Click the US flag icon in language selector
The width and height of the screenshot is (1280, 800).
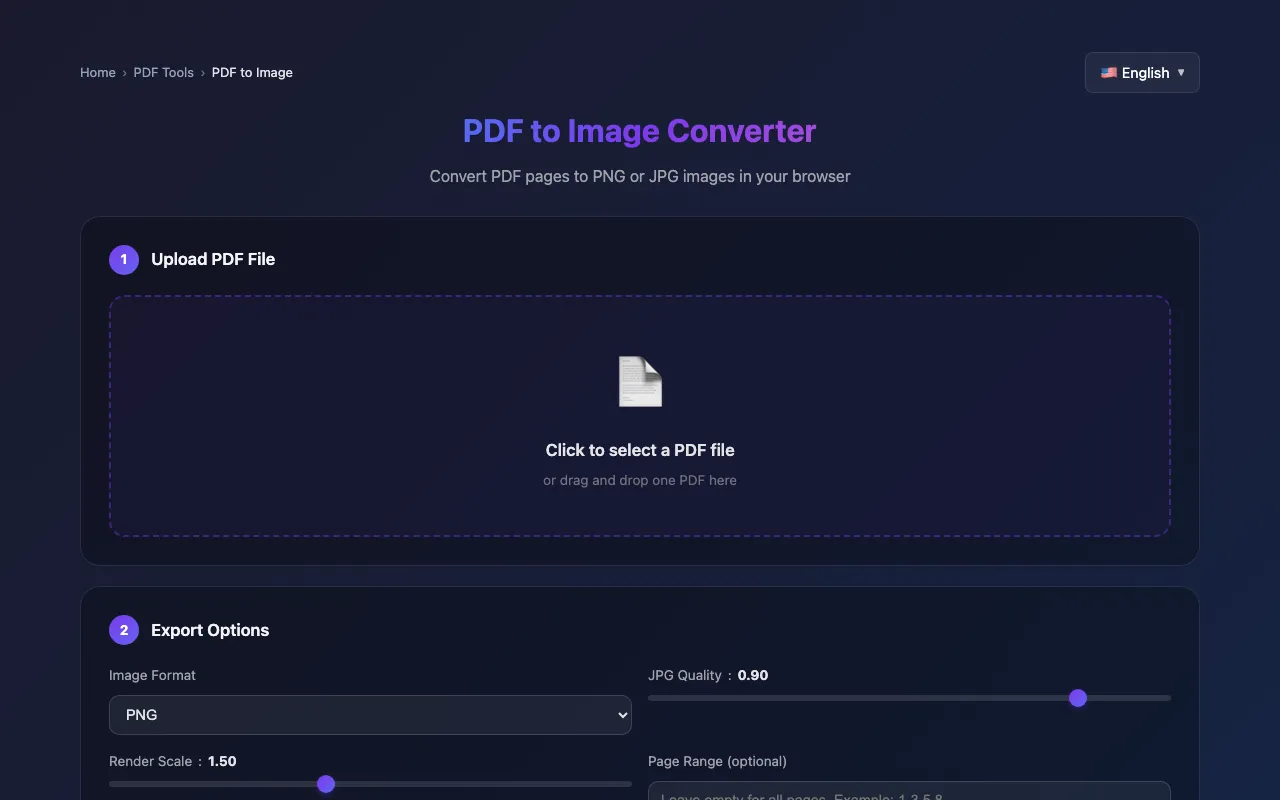(x=1109, y=73)
